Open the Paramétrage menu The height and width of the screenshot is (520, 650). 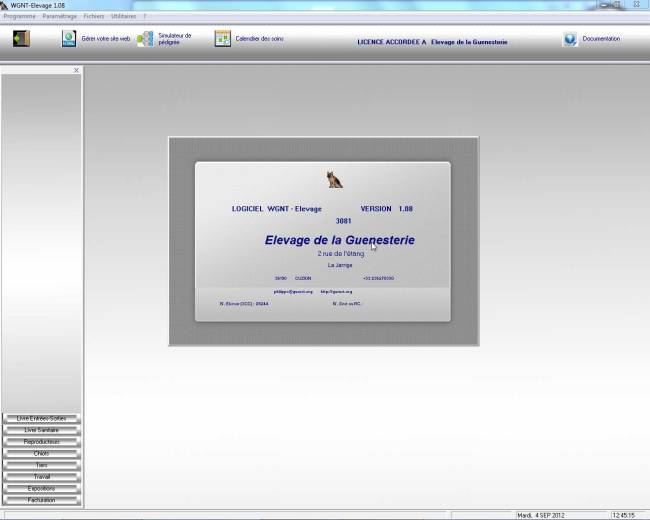click(60, 16)
